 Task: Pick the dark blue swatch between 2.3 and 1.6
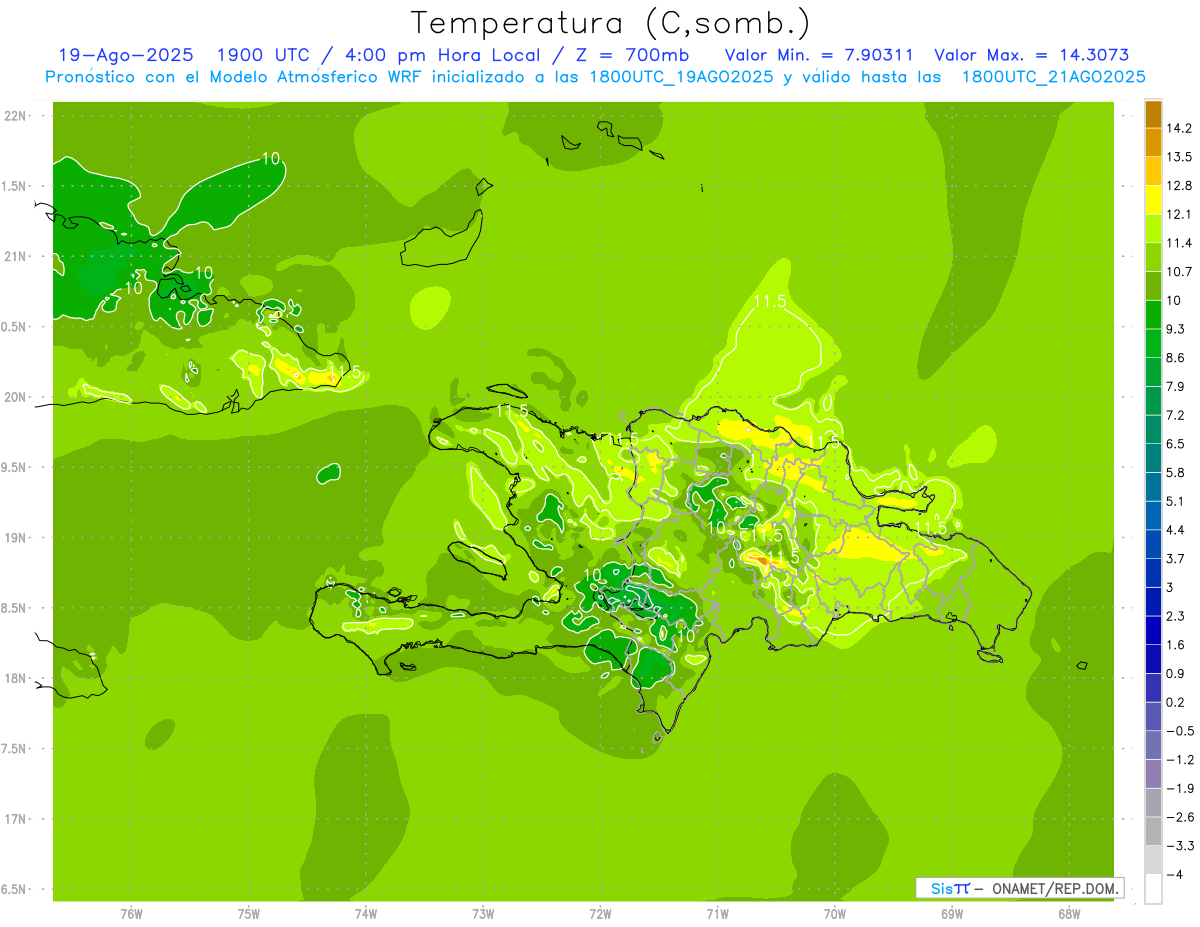coord(1153,630)
